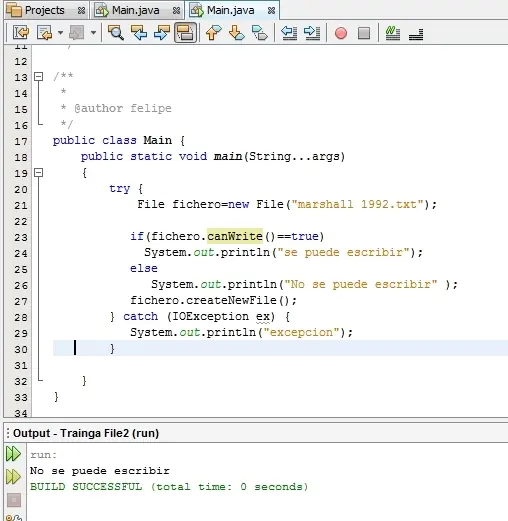508x521 pixels.
Task: Click "public class Main {" line
Action: (x=118, y=140)
